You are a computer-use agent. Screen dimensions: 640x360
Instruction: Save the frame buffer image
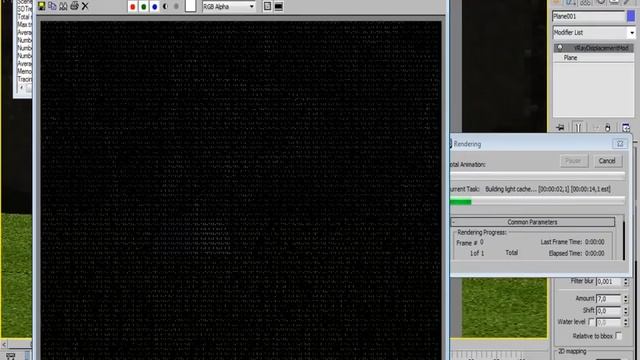42,6
